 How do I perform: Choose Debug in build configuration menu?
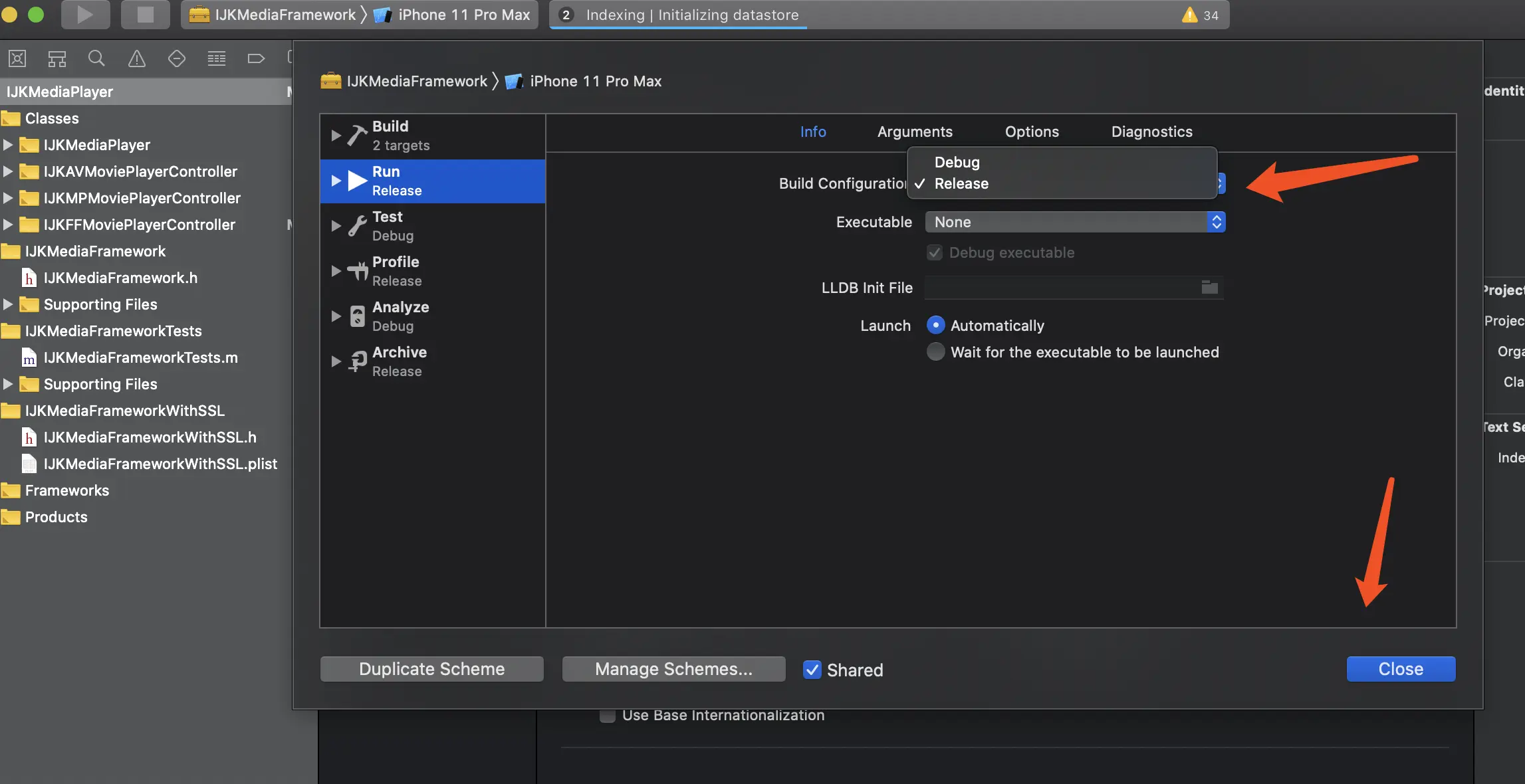pyautogui.click(x=957, y=162)
